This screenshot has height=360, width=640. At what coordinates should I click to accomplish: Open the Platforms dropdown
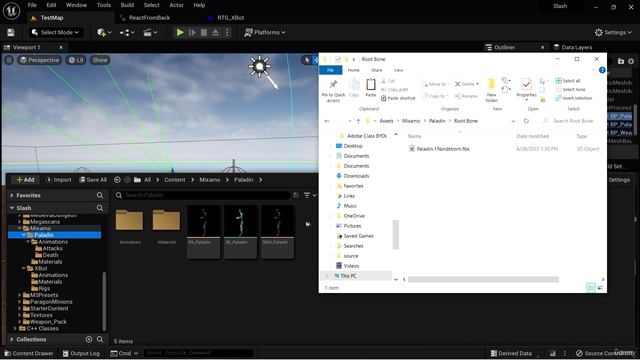[x=264, y=32]
